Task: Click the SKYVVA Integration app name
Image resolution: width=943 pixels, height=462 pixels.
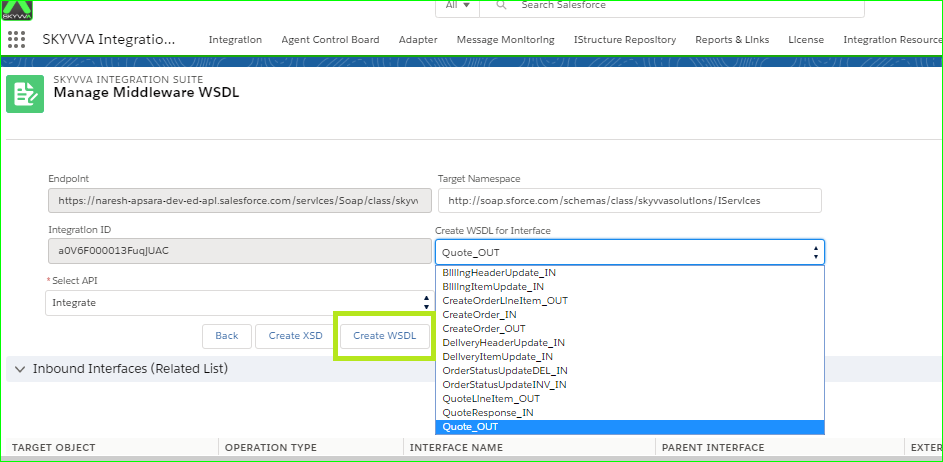Action: click(x=109, y=40)
